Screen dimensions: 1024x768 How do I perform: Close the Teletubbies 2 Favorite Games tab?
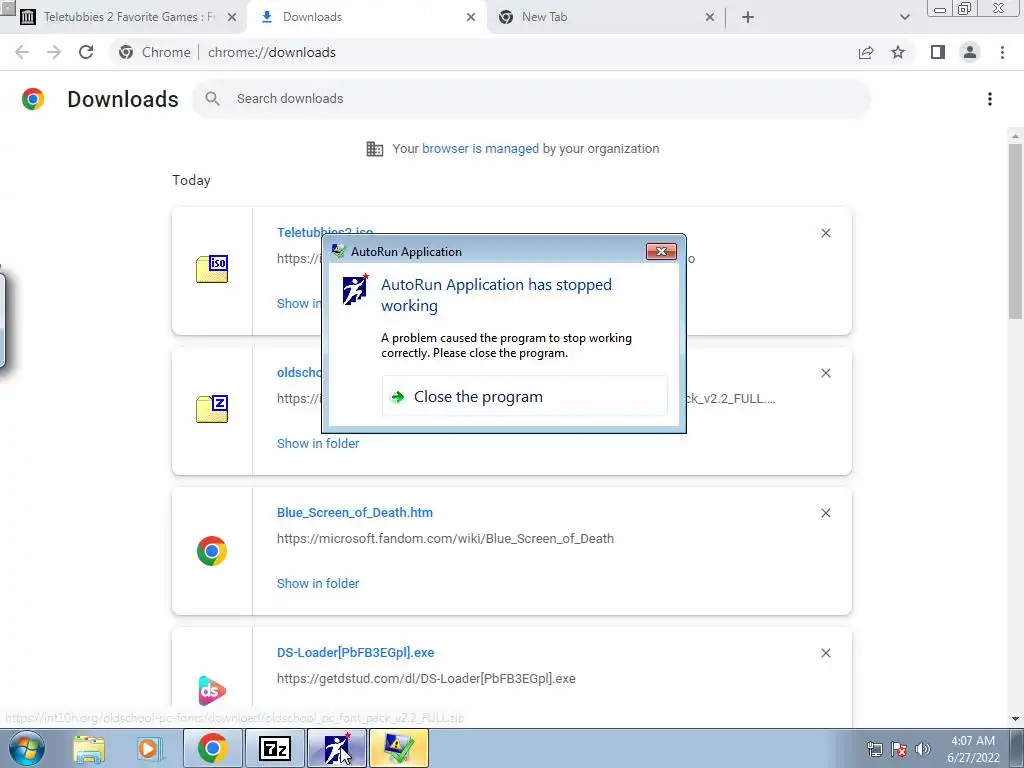(232, 17)
